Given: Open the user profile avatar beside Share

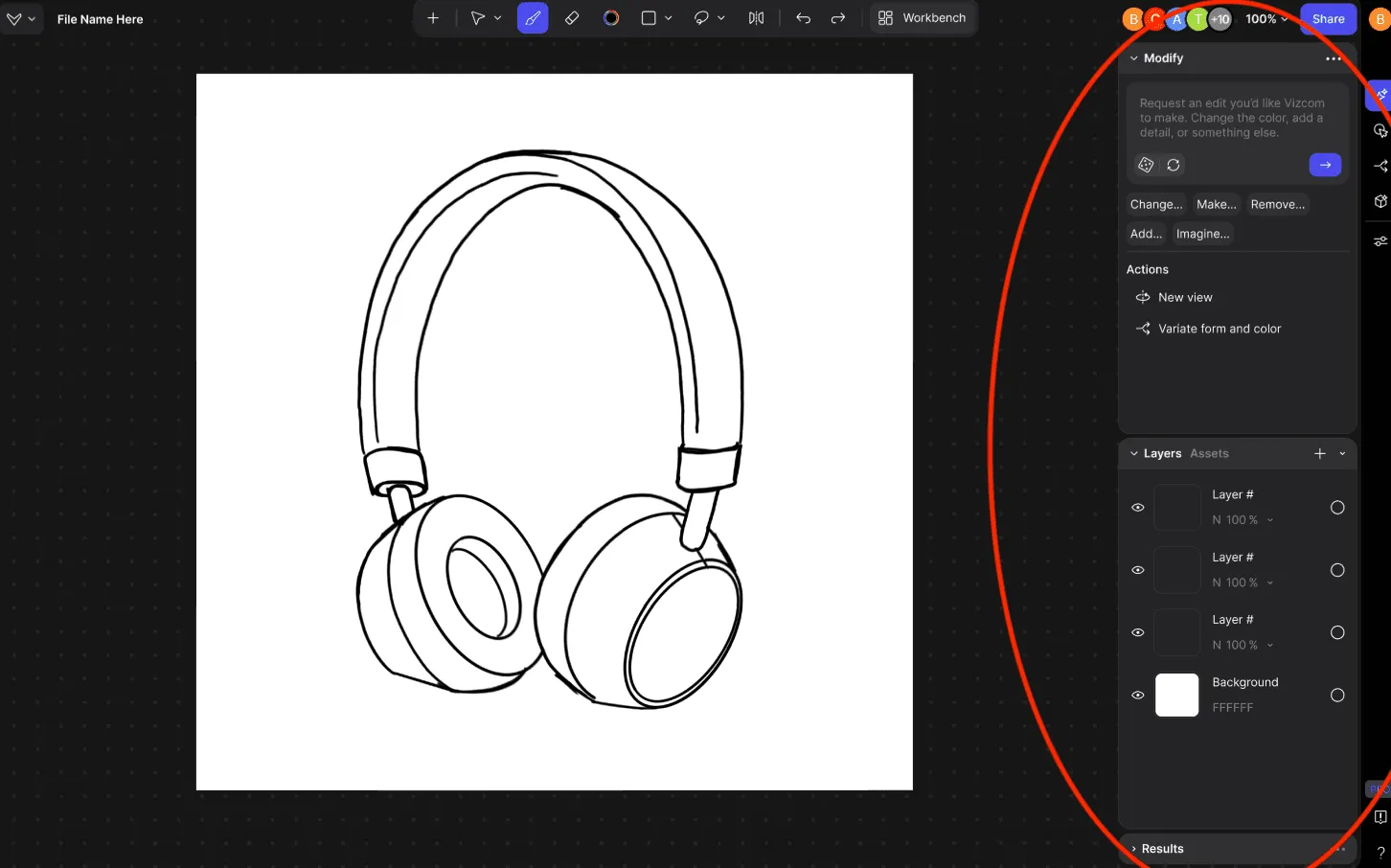Looking at the screenshot, I should (x=1380, y=19).
